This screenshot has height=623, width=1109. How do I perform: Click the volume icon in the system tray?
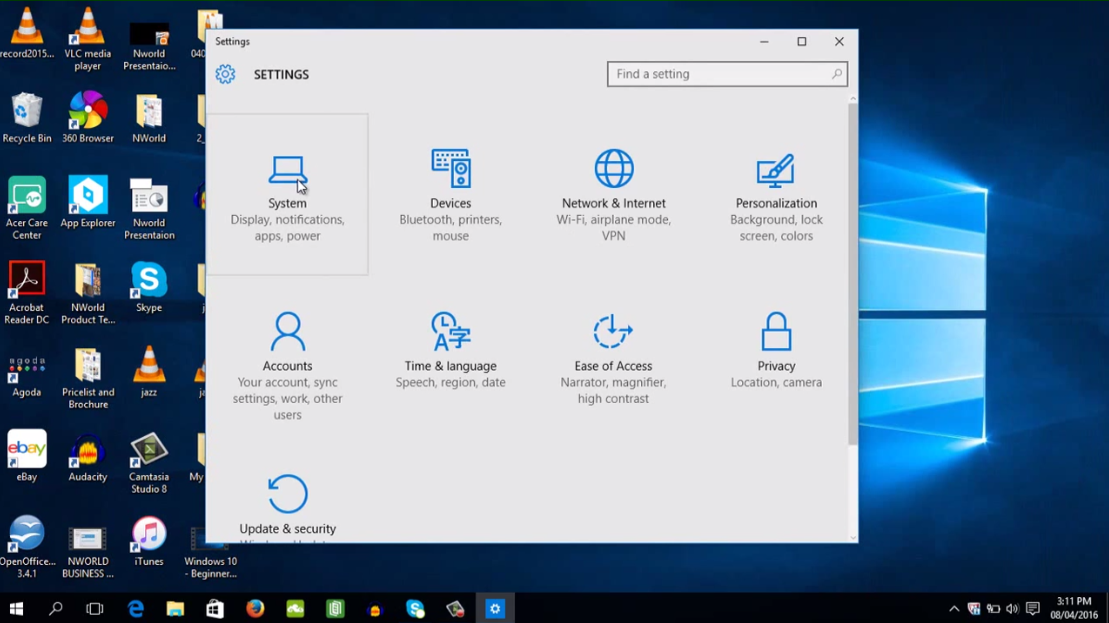click(1013, 608)
